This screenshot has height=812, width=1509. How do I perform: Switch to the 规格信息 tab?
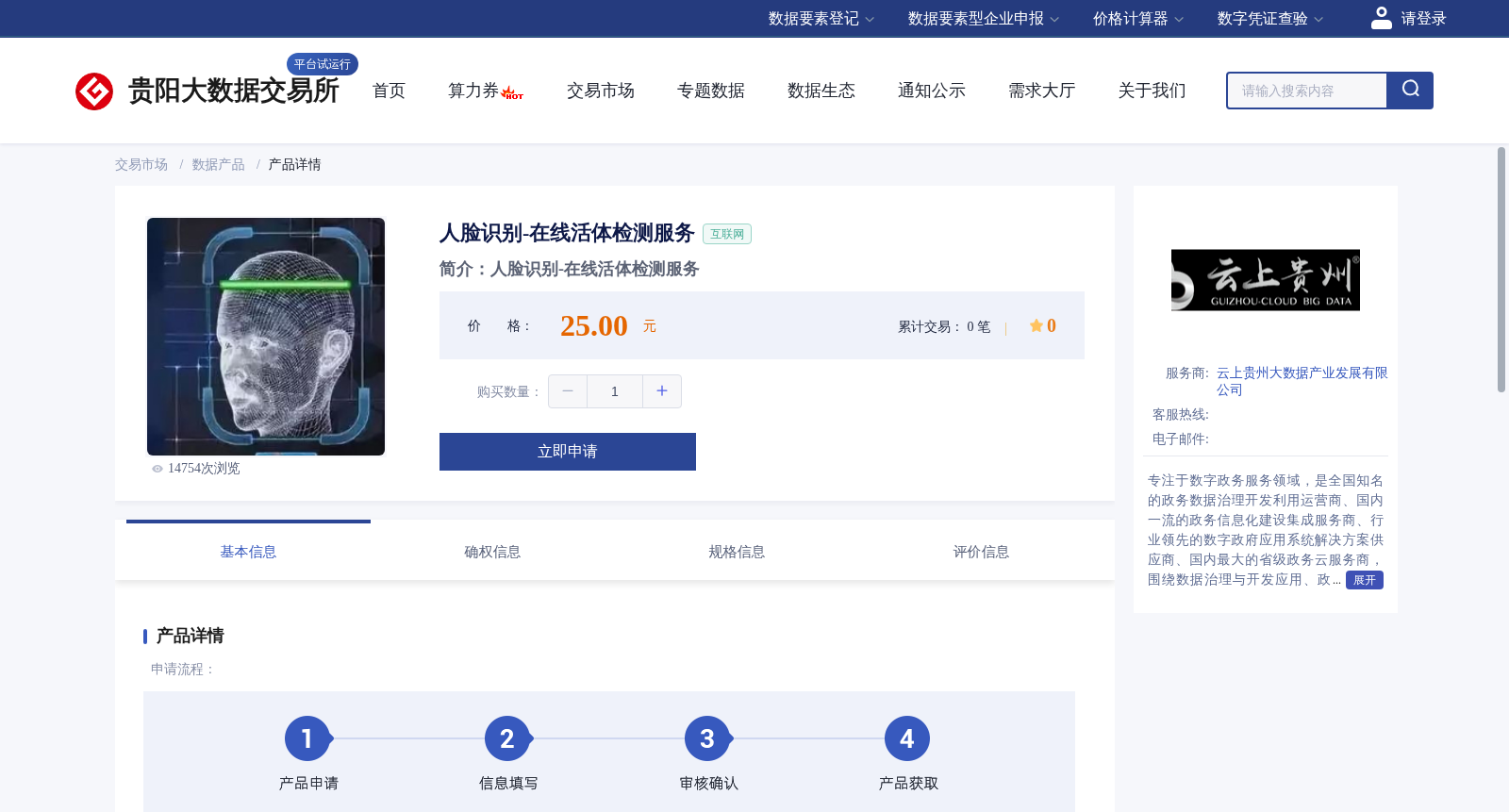coord(737,552)
